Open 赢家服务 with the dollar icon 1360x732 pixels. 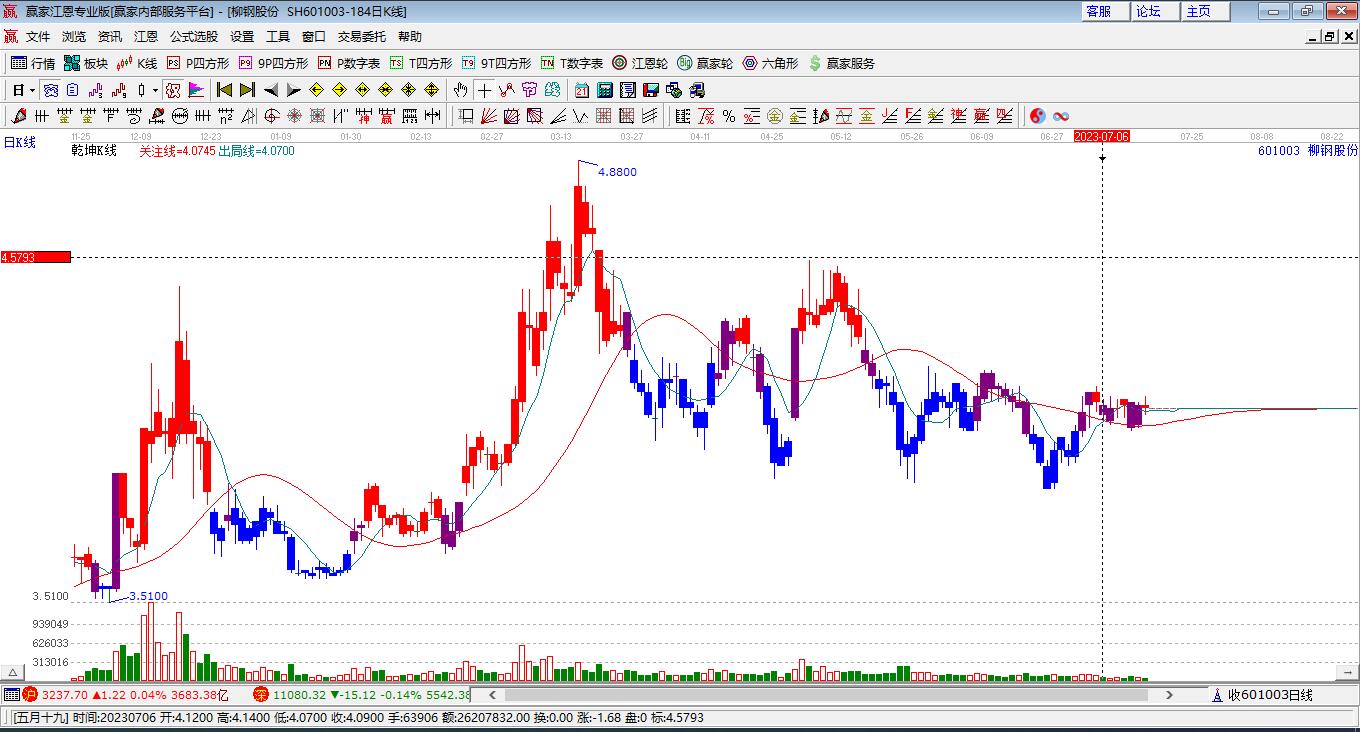coord(841,63)
